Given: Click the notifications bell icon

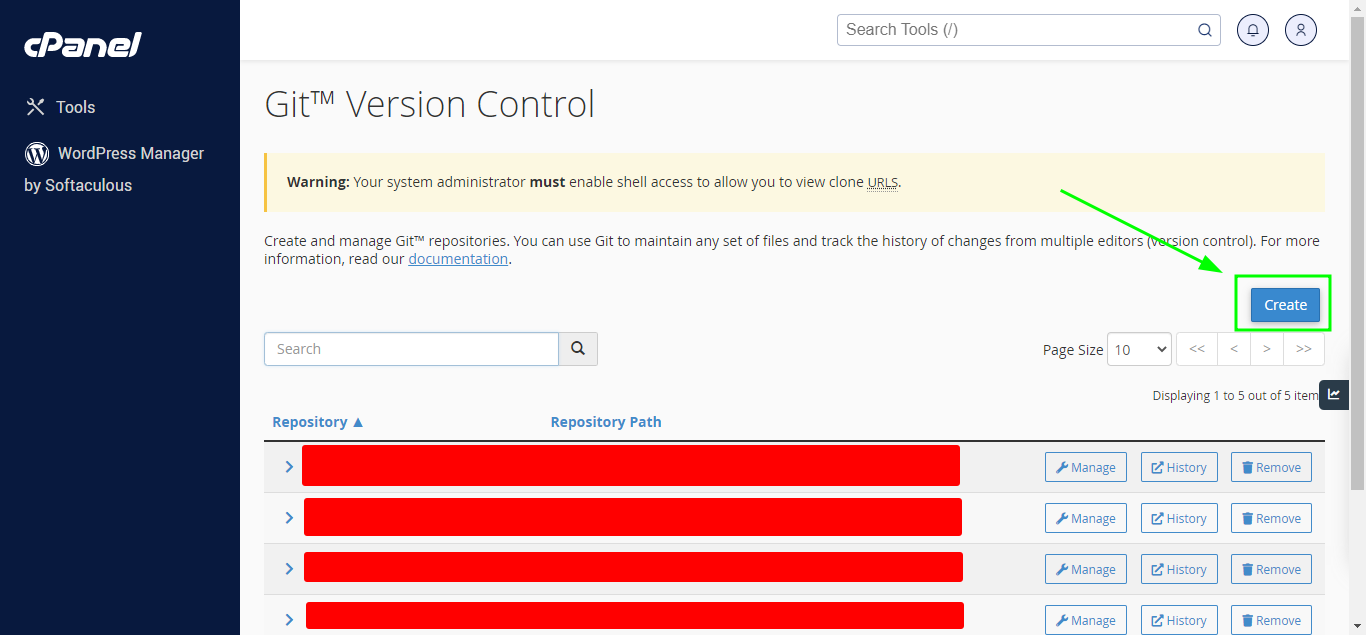Looking at the screenshot, I should coord(1253,30).
